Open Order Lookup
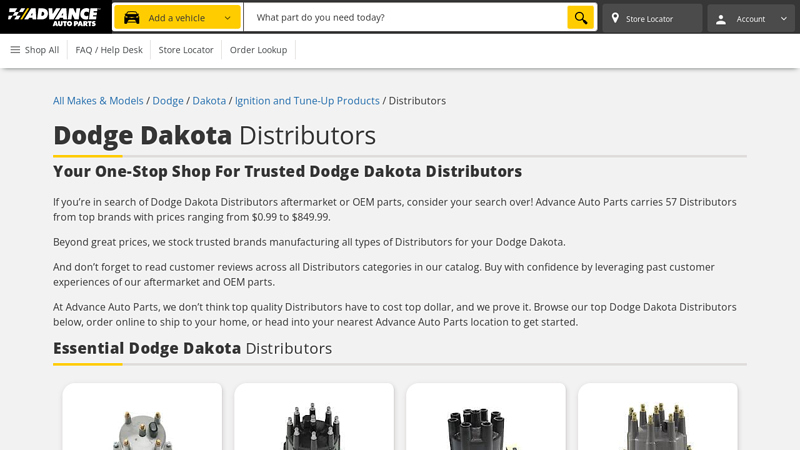The image size is (800, 450). (258, 49)
